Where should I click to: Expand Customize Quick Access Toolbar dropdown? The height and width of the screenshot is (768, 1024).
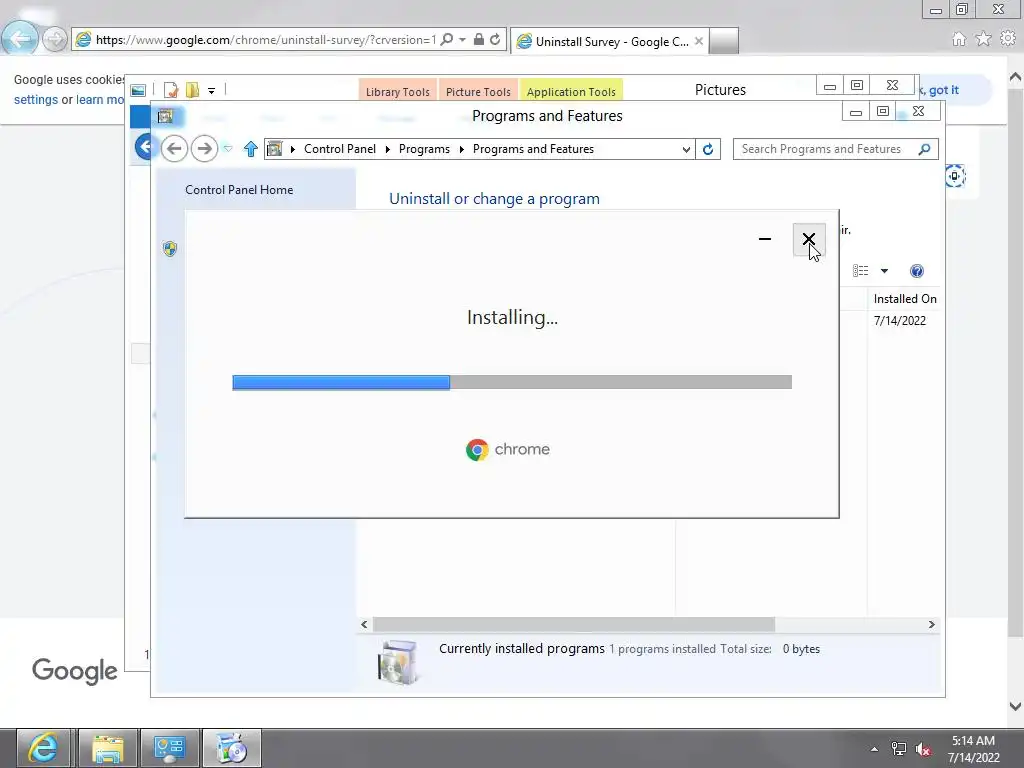(212, 91)
